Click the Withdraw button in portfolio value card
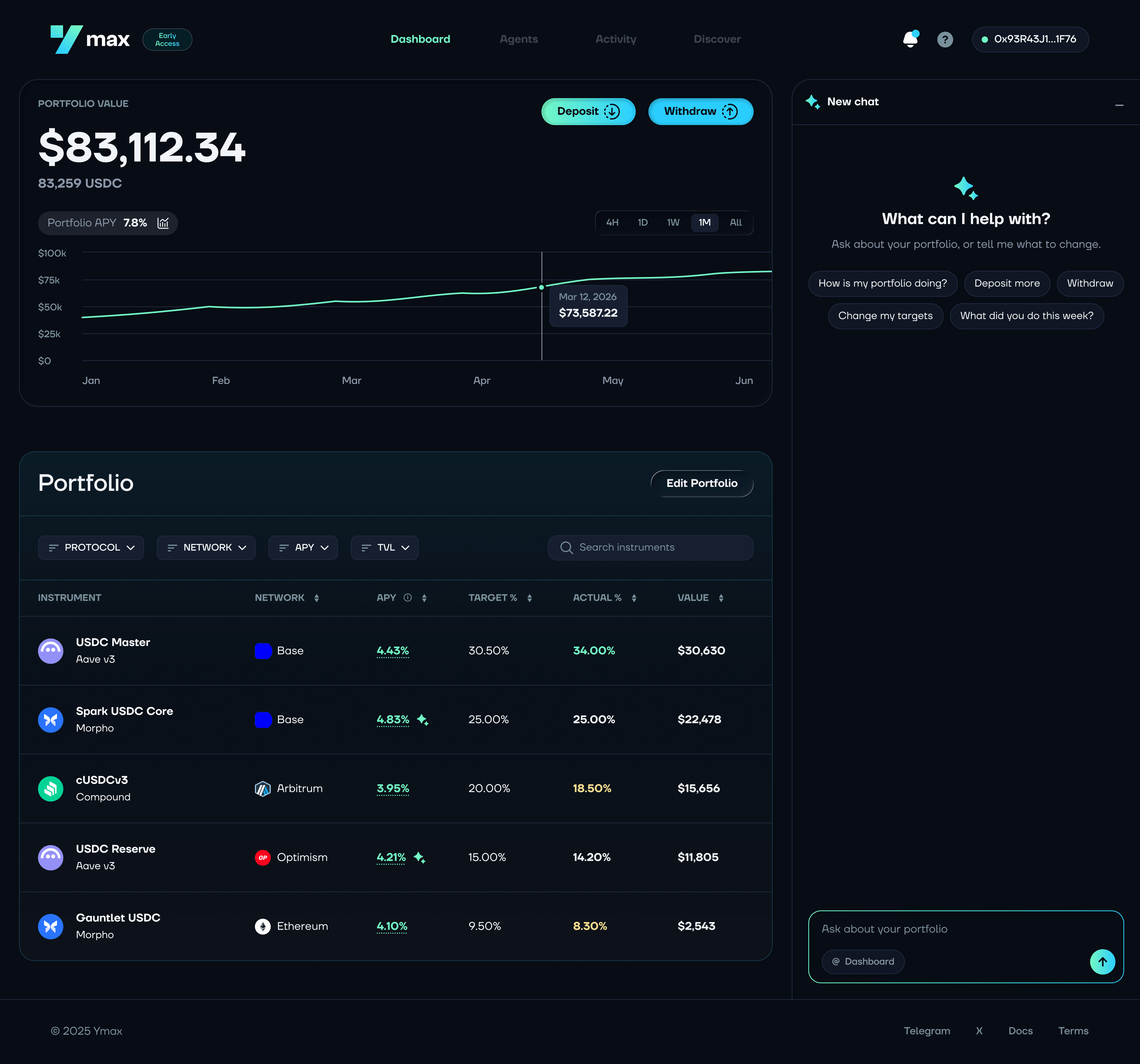The width and height of the screenshot is (1140, 1064). click(x=700, y=112)
